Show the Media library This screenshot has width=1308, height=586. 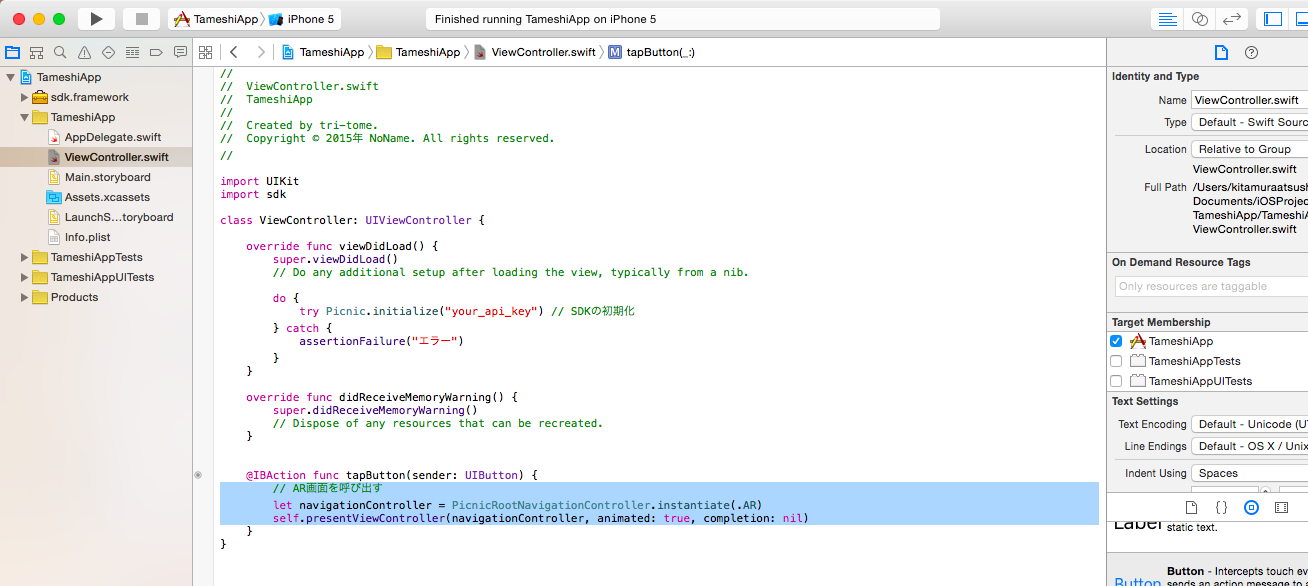click(x=1281, y=507)
